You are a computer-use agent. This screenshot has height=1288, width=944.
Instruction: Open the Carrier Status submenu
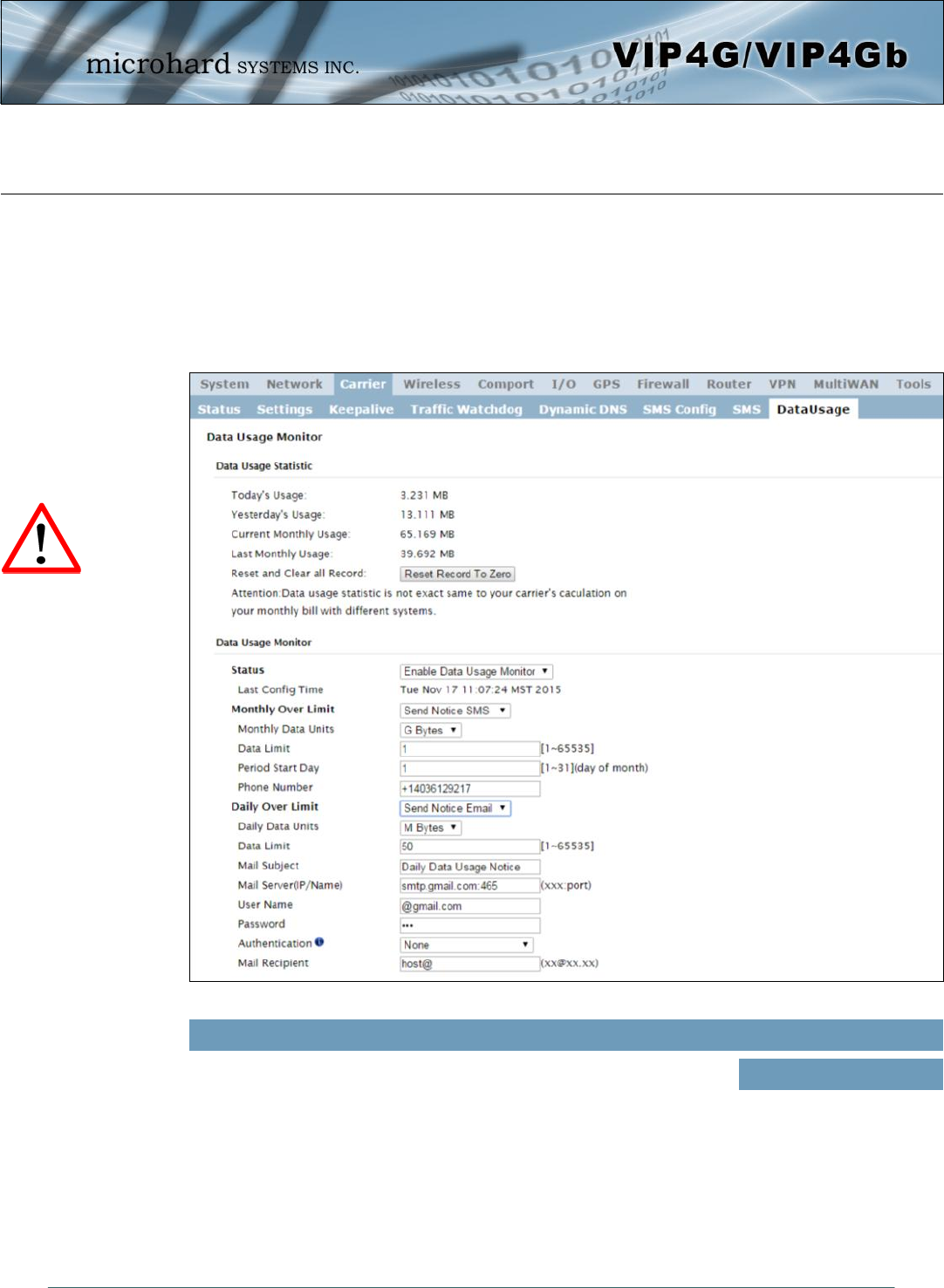point(219,410)
